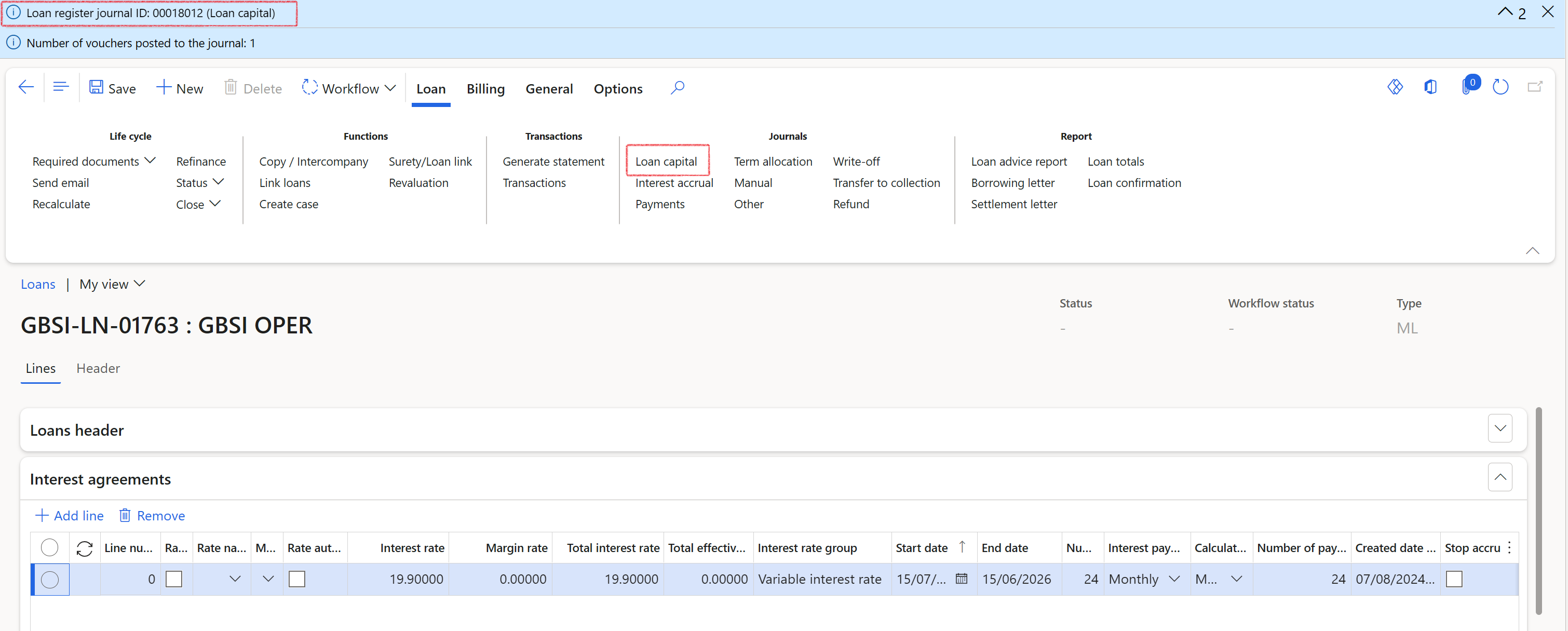
Task: Open the Monthly interest payment dropdown
Action: pyautogui.click(x=1173, y=579)
